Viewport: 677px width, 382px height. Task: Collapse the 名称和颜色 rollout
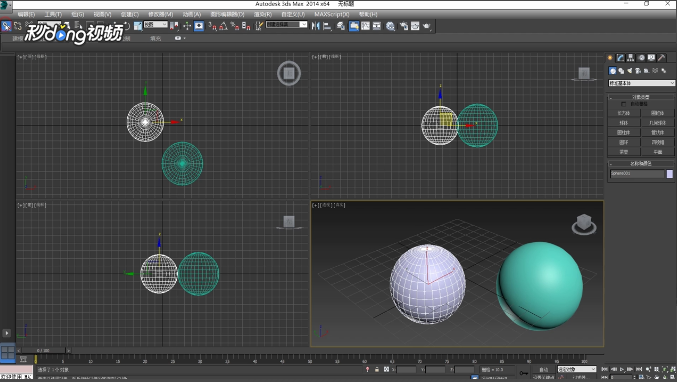[x=641, y=164]
